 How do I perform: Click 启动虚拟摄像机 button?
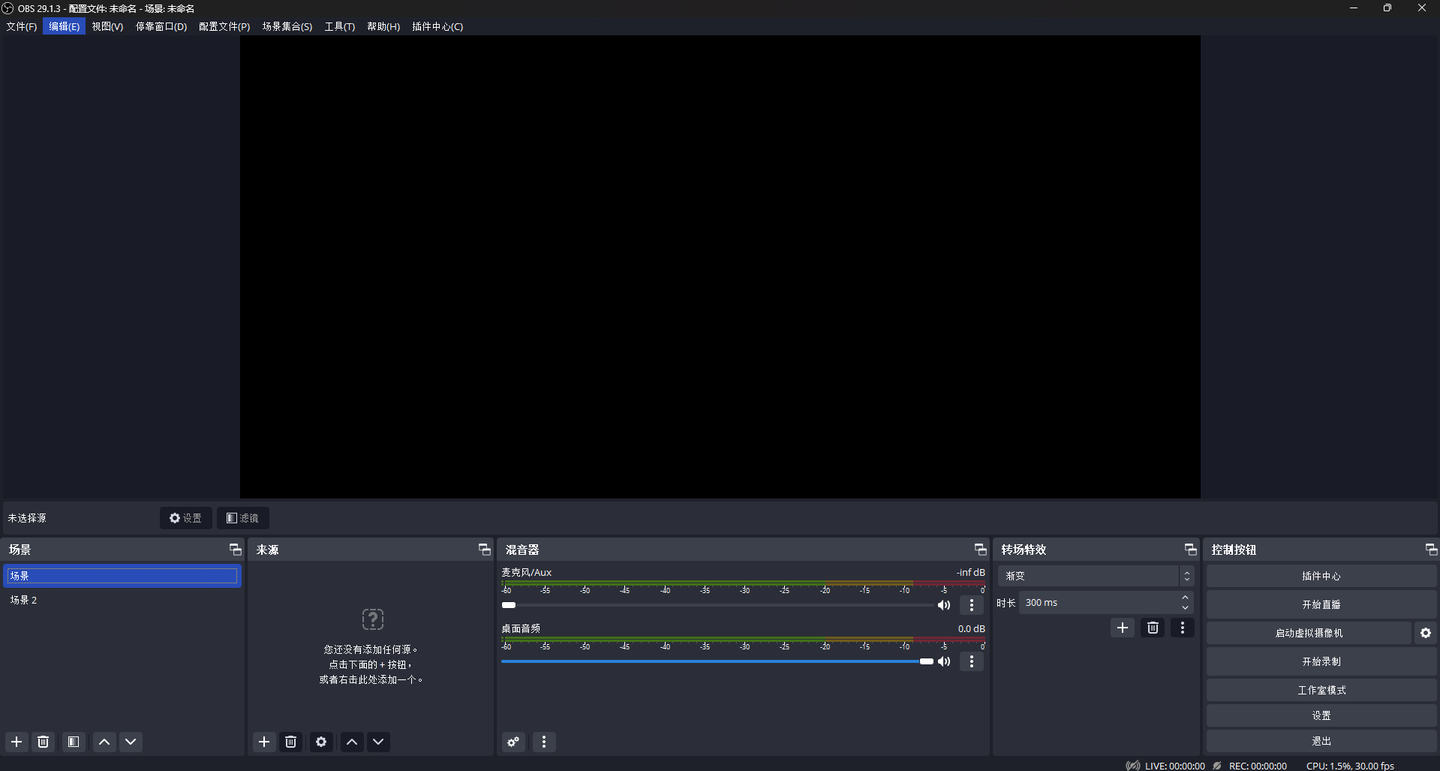[x=1308, y=633]
